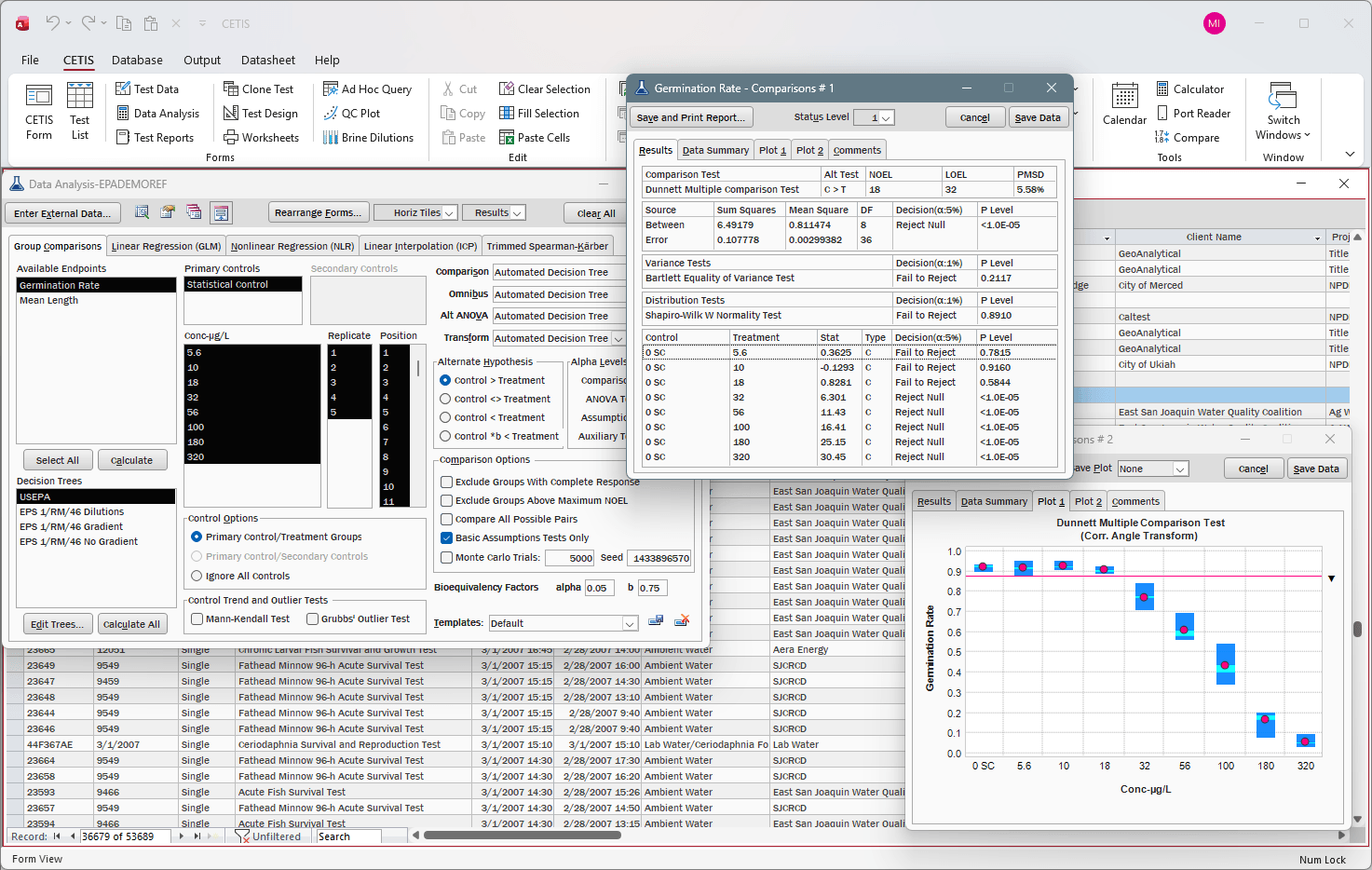Switch to Data Summary tab in Comparisons #1

[x=715, y=150]
